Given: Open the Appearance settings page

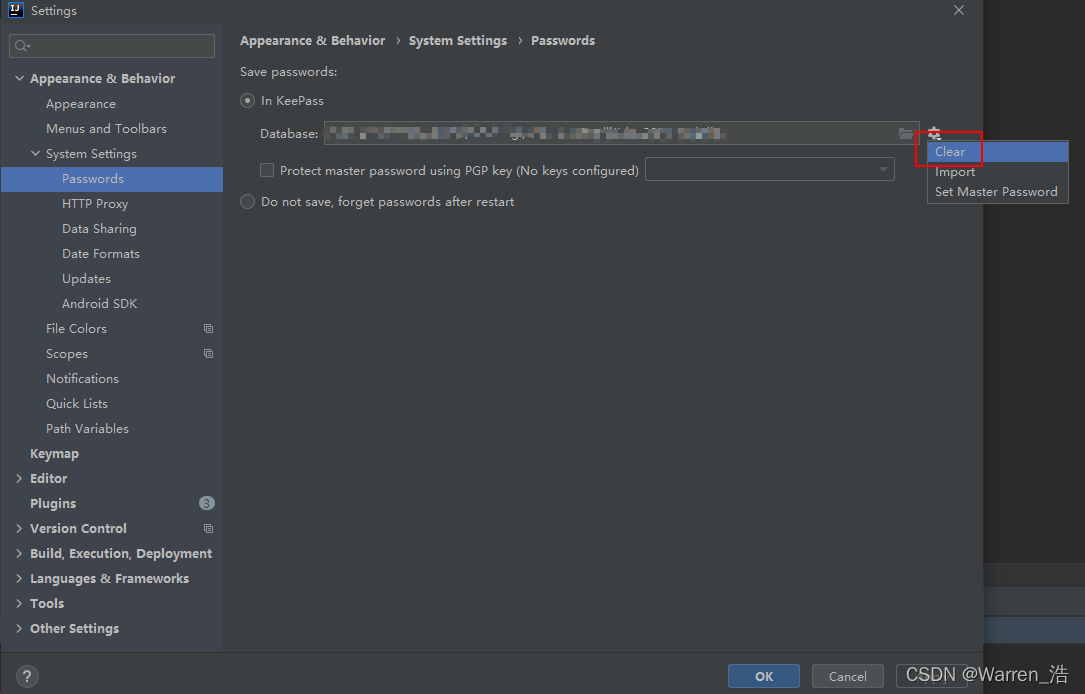Looking at the screenshot, I should tap(81, 104).
